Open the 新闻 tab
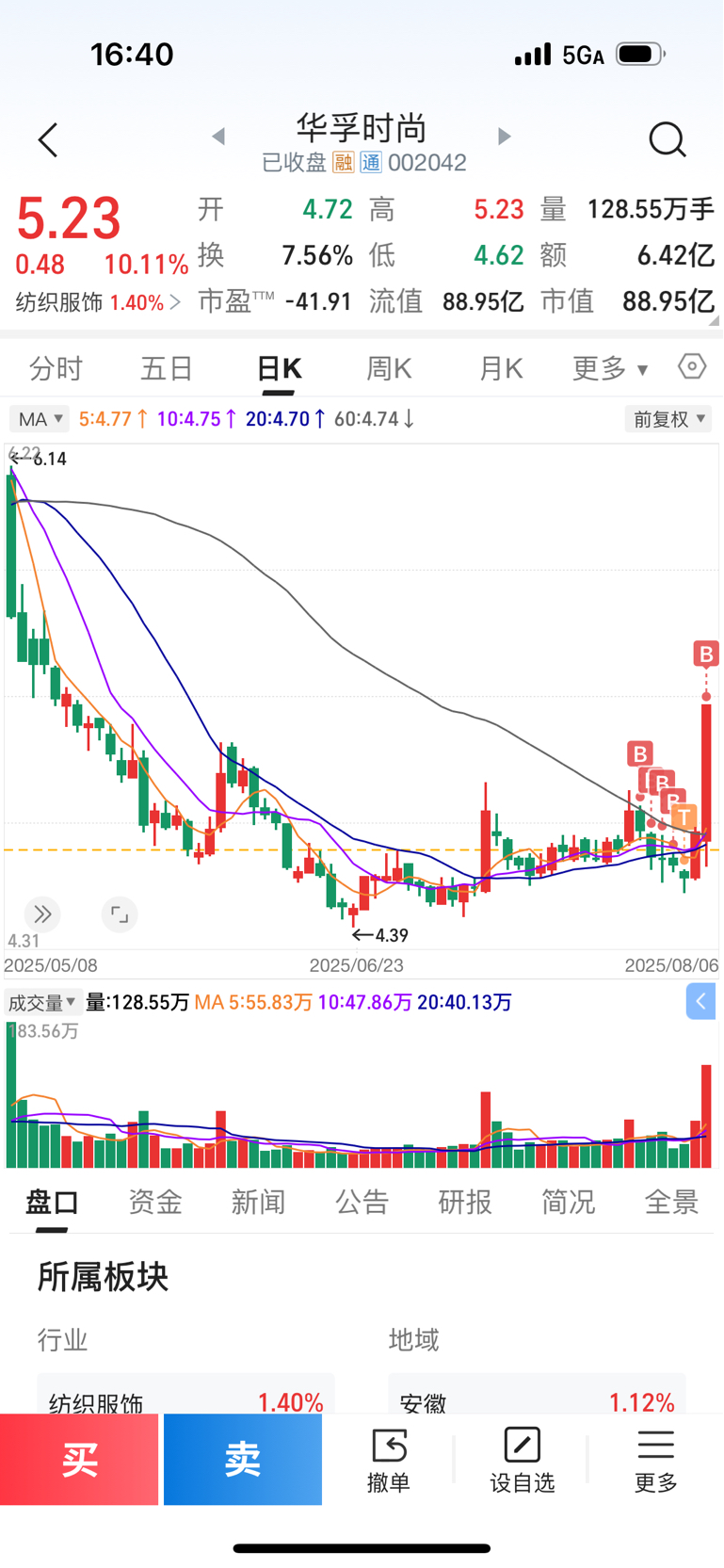This screenshot has height=1568, width=724. pos(258,1202)
